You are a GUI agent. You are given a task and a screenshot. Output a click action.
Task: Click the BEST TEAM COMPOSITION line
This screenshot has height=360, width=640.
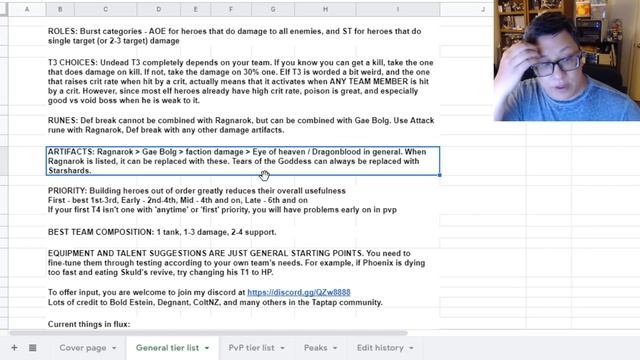pos(162,232)
